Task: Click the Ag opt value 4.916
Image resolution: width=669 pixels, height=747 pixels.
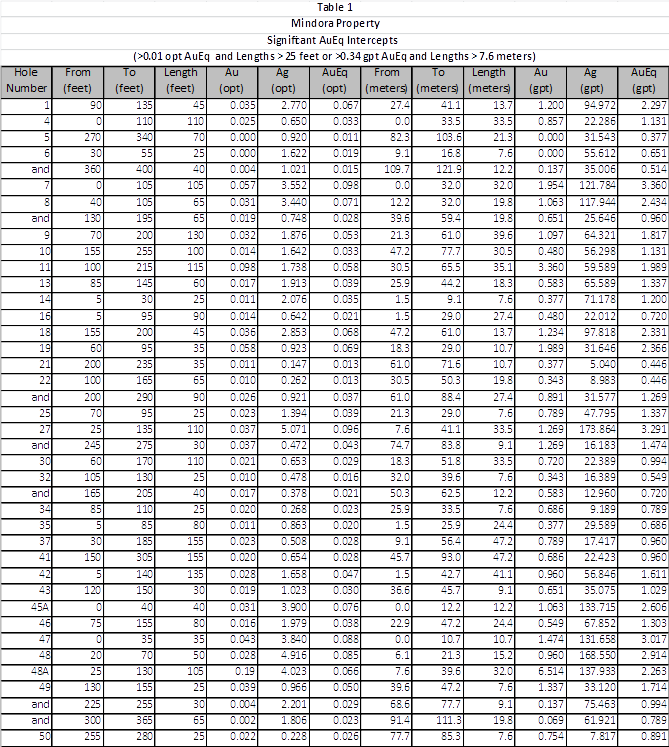Action: click(x=294, y=655)
